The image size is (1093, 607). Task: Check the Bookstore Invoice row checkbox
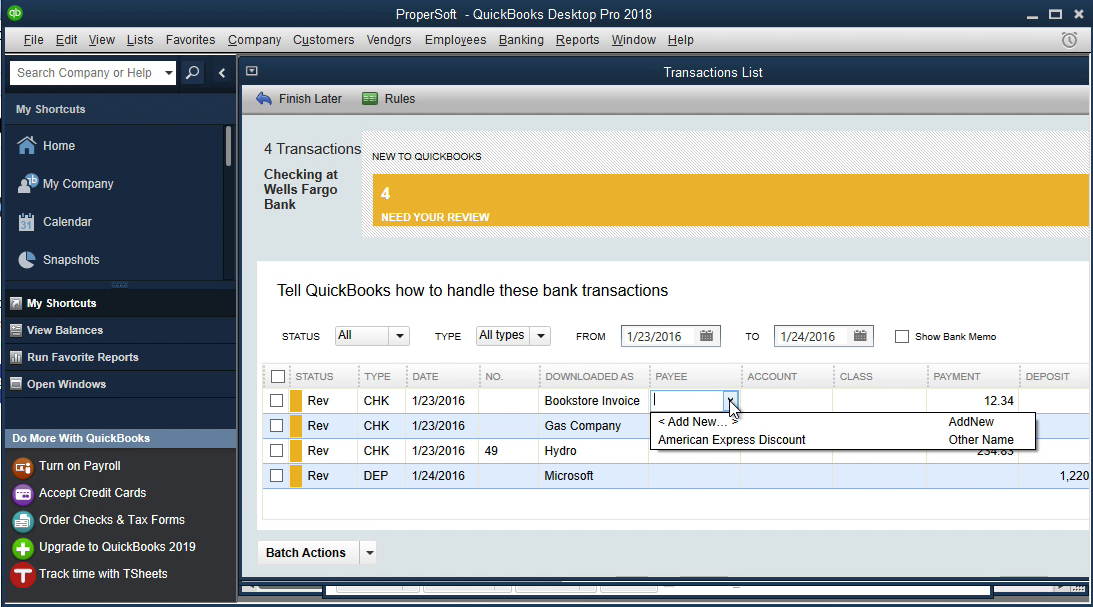tap(276, 401)
